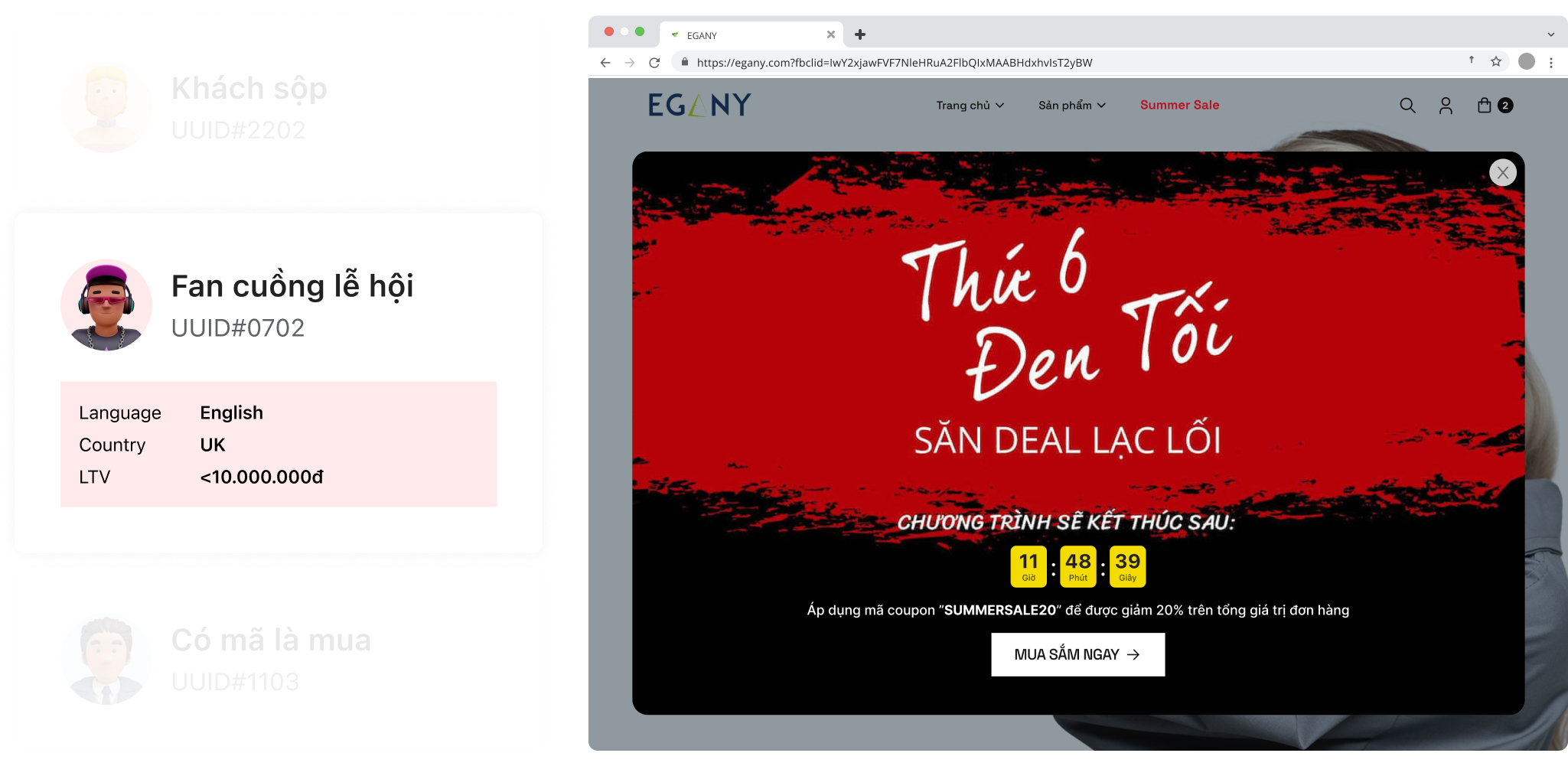Open the search icon in EGANY header
This screenshot has height=766, width=1568.
pyautogui.click(x=1407, y=106)
